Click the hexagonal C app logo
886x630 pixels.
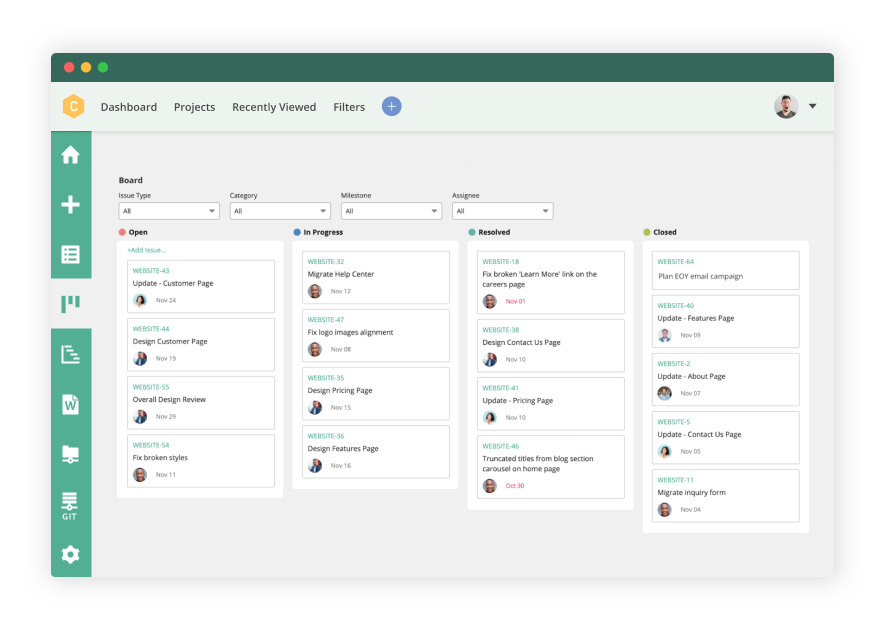[x=72, y=106]
